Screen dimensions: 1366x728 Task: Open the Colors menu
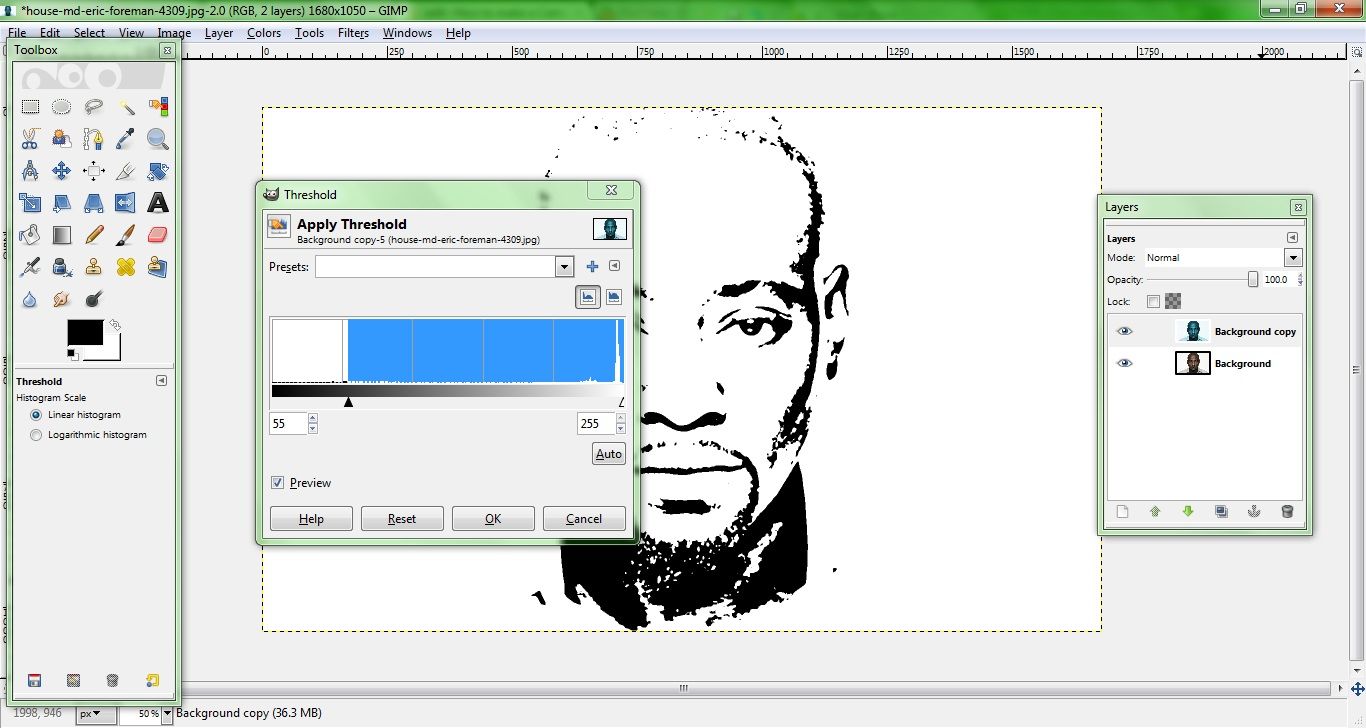tap(263, 33)
